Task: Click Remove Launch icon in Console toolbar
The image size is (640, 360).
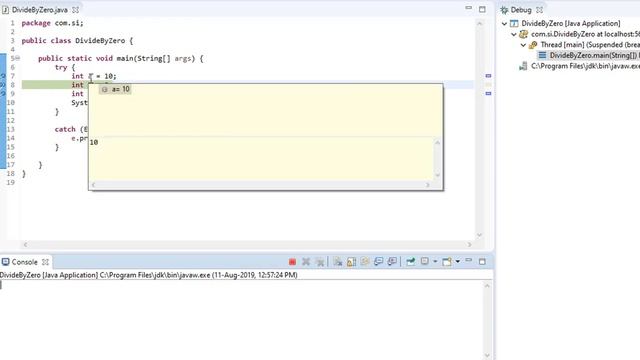Action: point(306,262)
